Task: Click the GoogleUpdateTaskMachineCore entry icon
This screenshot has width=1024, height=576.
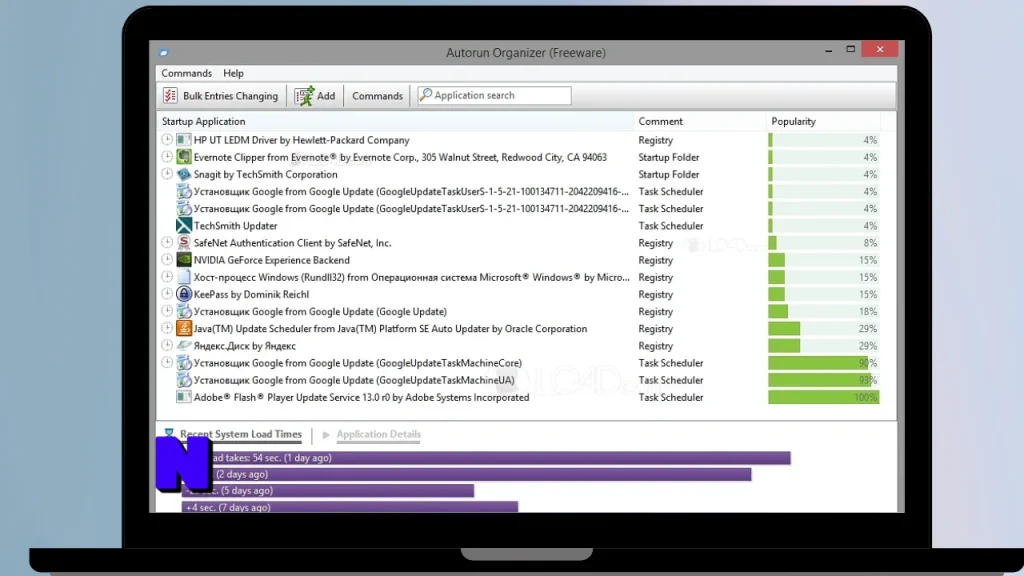Action: (184, 362)
